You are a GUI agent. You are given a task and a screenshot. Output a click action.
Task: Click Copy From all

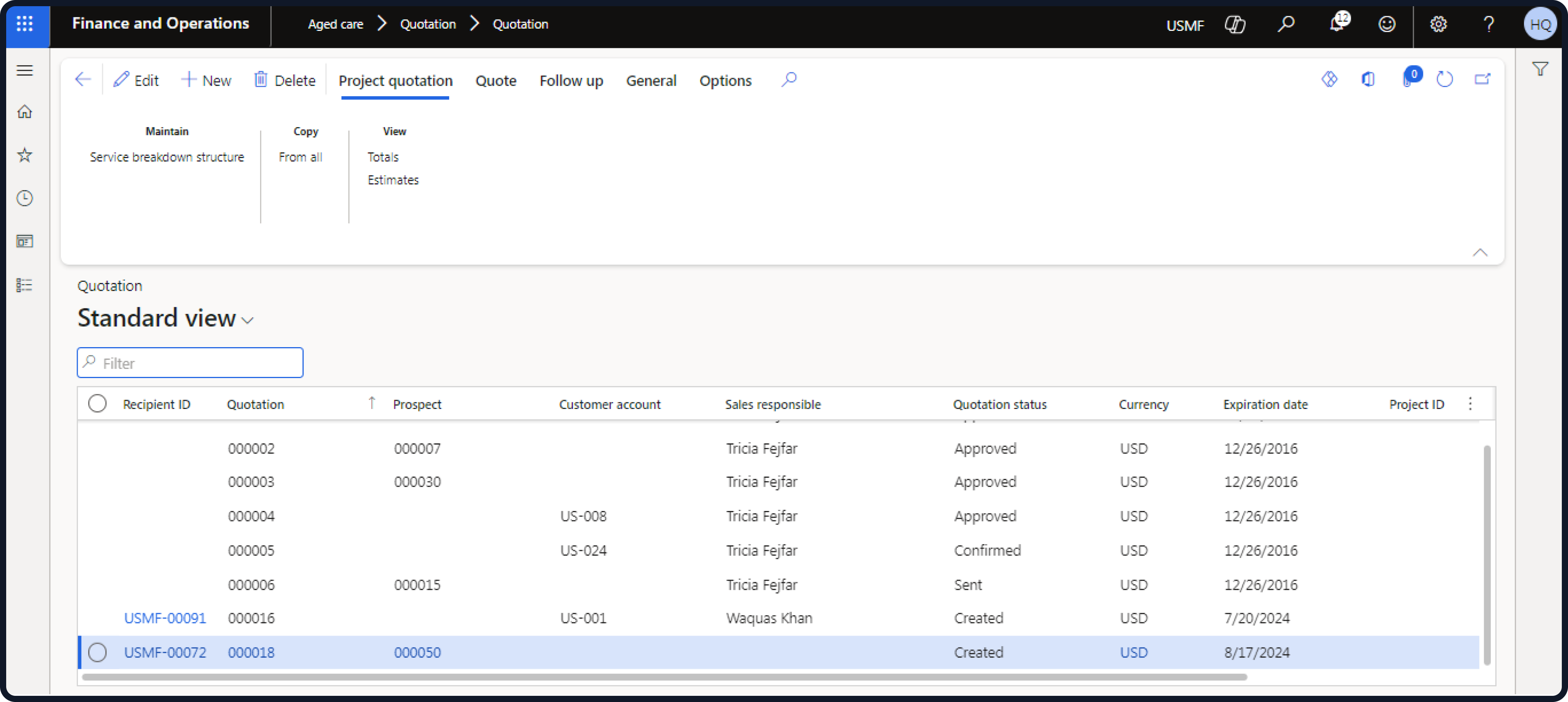300,157
